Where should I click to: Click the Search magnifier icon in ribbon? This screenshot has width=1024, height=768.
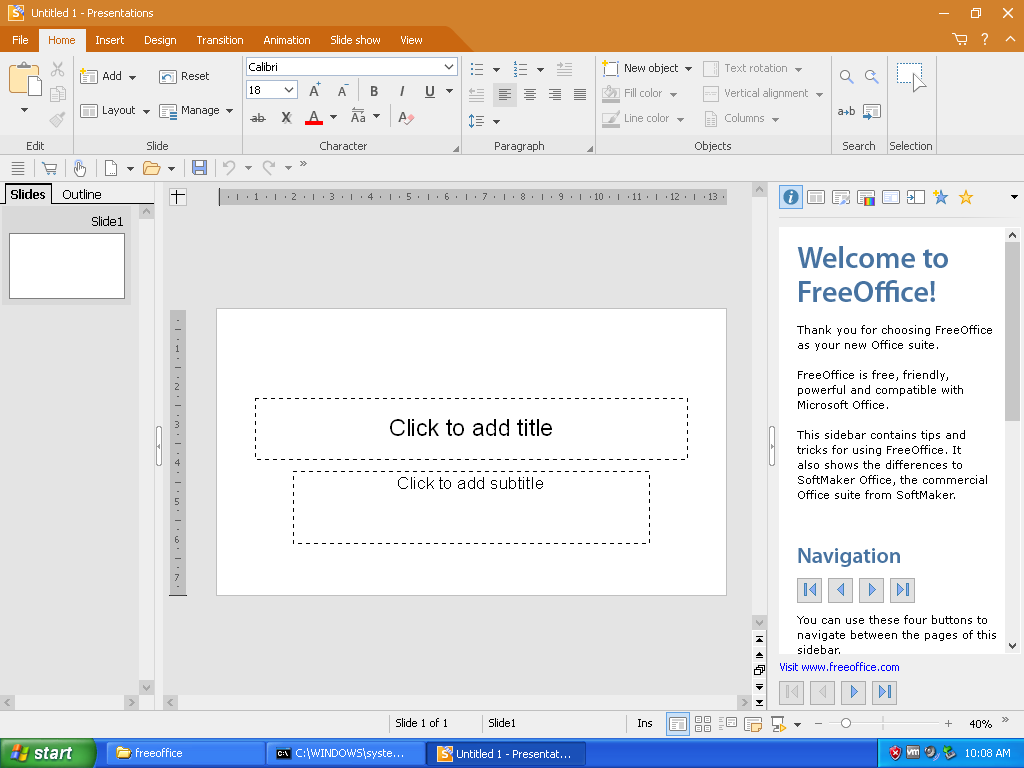coord(846,76)
